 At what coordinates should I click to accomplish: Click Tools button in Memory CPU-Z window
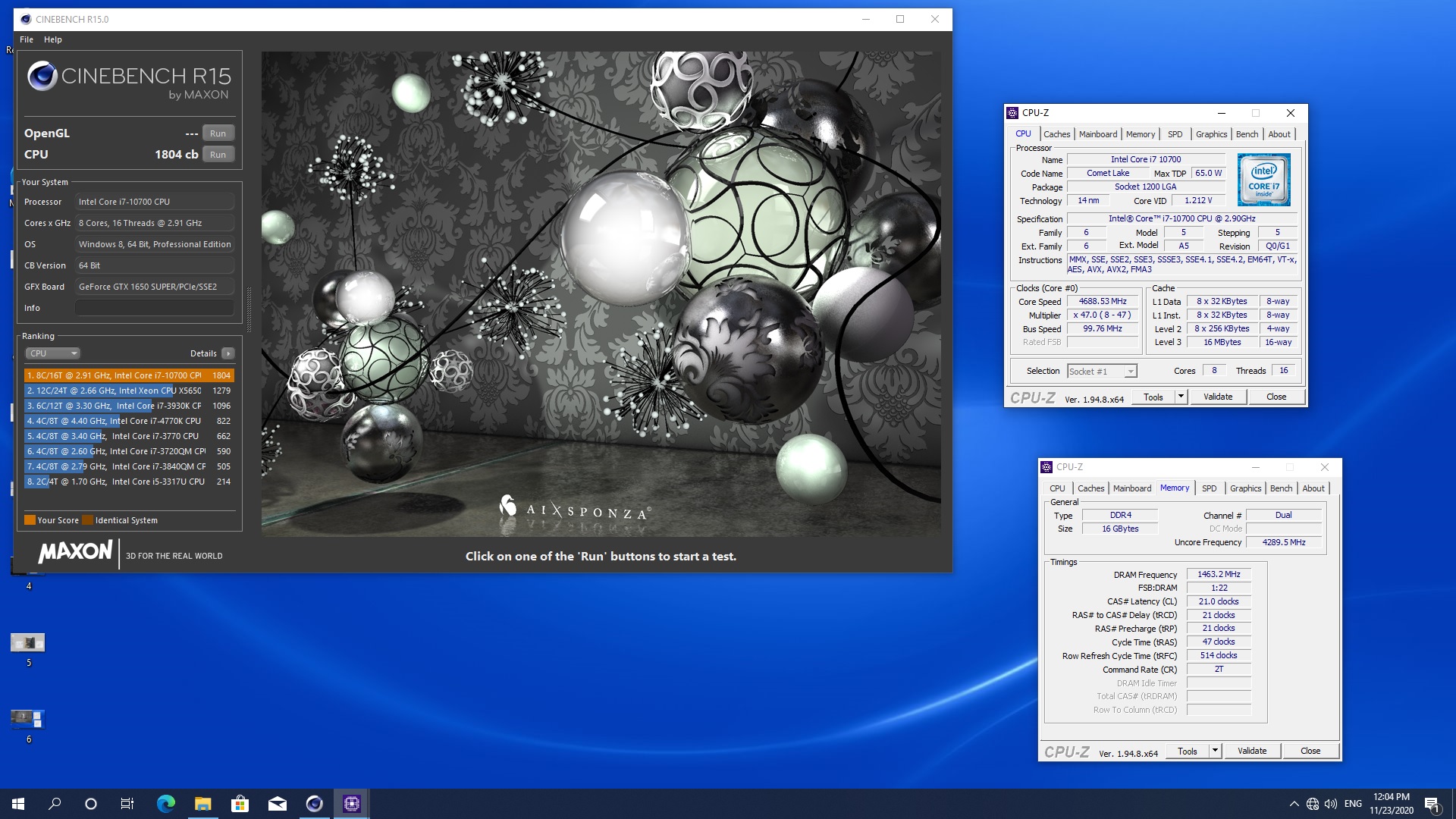coord(1188,752)
